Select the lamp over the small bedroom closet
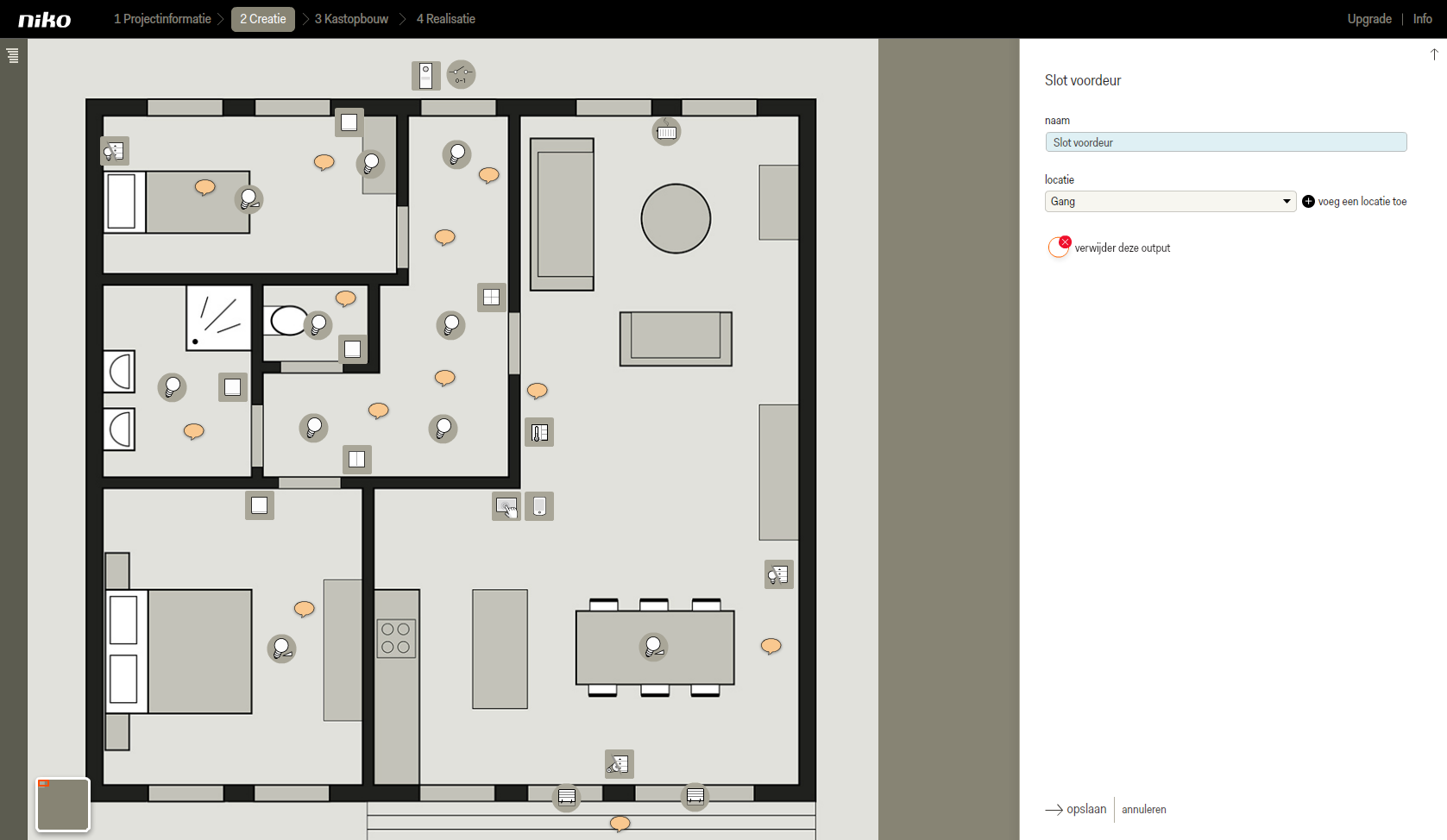 tap(371, 163)
